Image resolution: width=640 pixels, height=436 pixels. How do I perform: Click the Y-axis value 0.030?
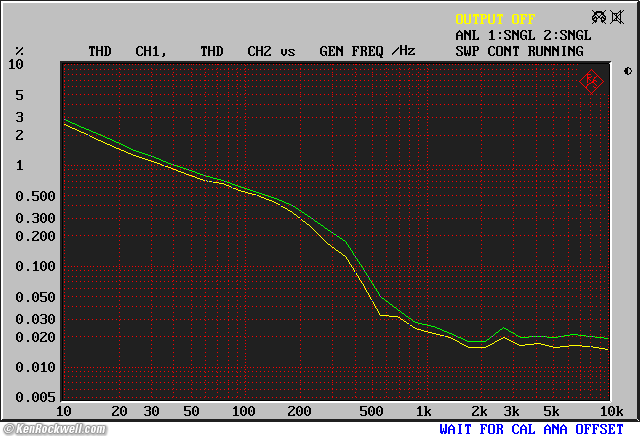tap(35, 319)
